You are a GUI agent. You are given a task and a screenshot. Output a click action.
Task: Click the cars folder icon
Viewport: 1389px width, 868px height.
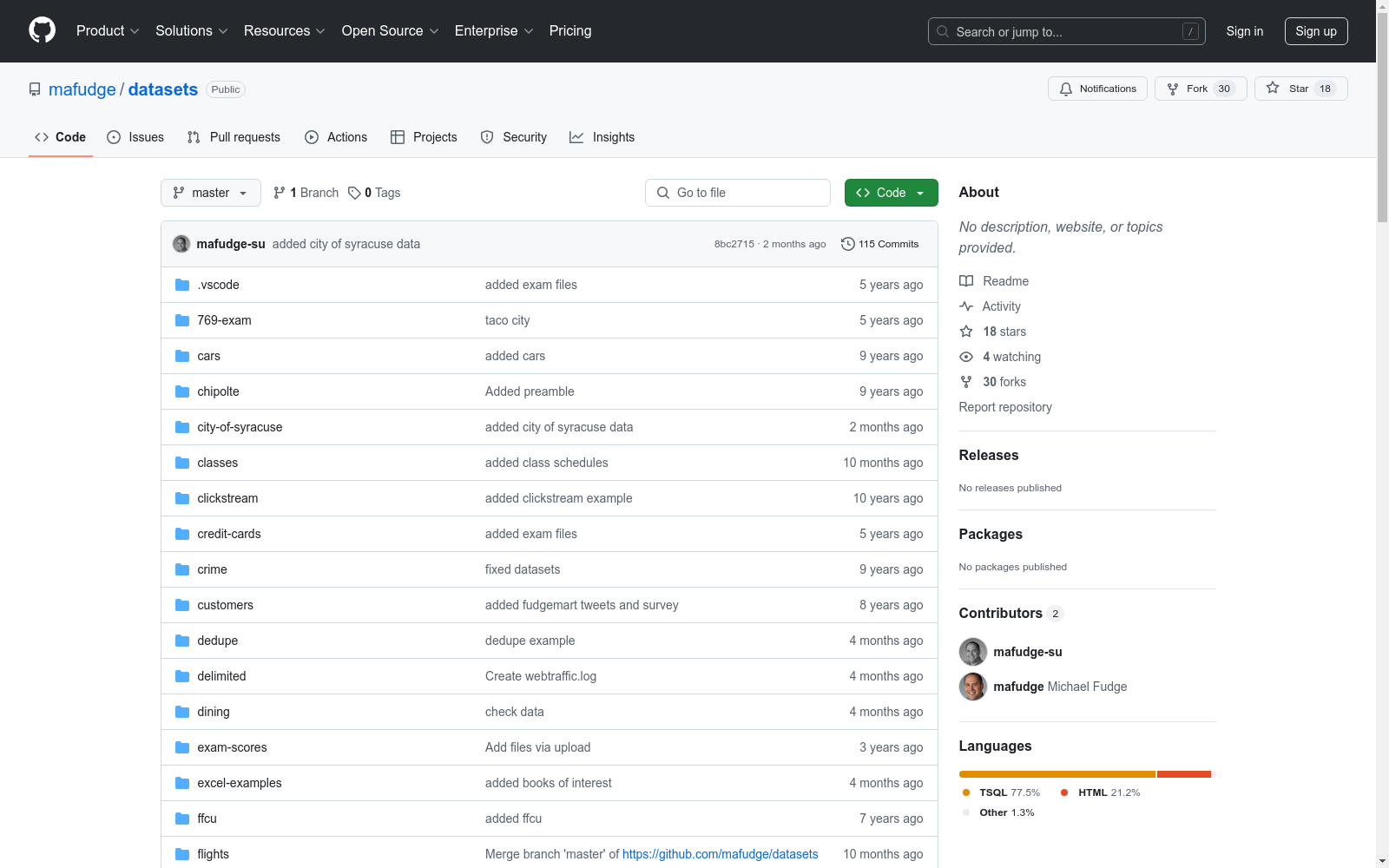tap(182, 356)
